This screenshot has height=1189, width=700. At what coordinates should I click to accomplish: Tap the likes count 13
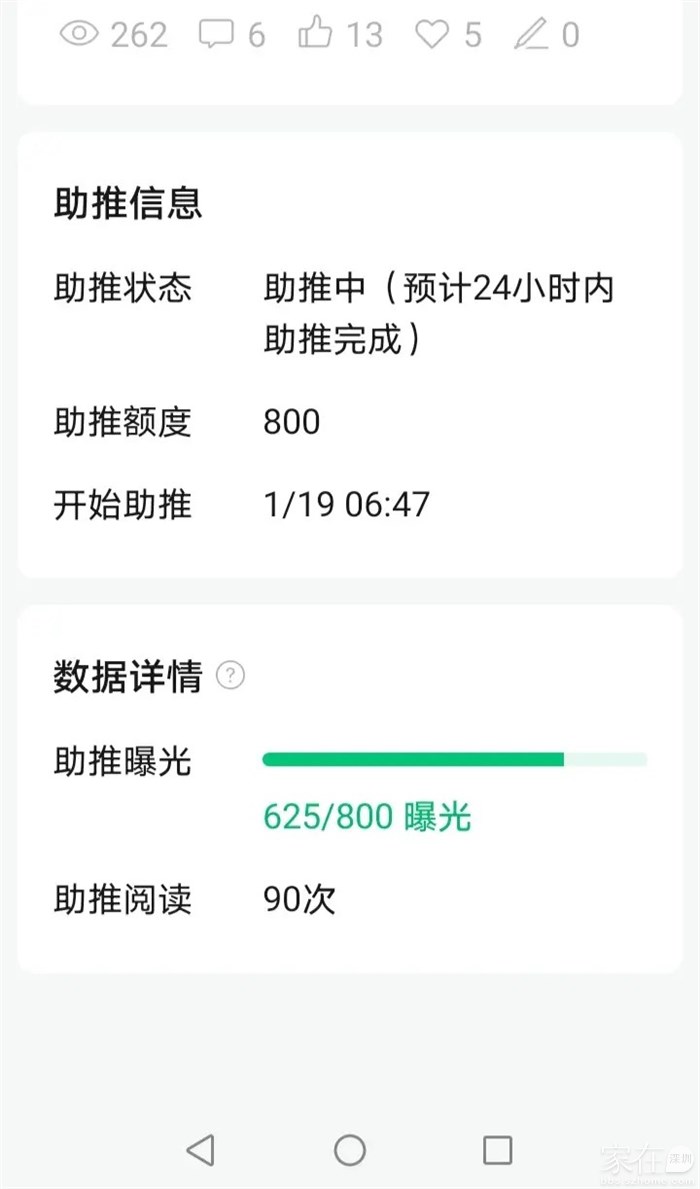[364, 35]
